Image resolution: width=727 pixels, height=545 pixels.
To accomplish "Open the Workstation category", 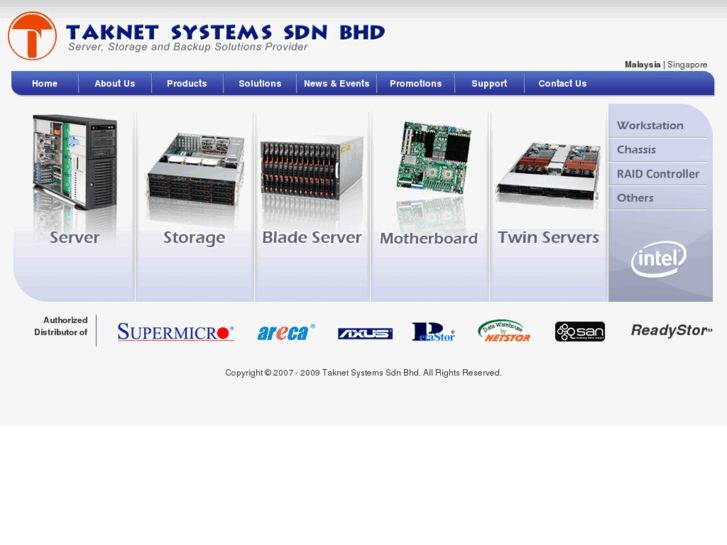I will [x=650, y=125].
